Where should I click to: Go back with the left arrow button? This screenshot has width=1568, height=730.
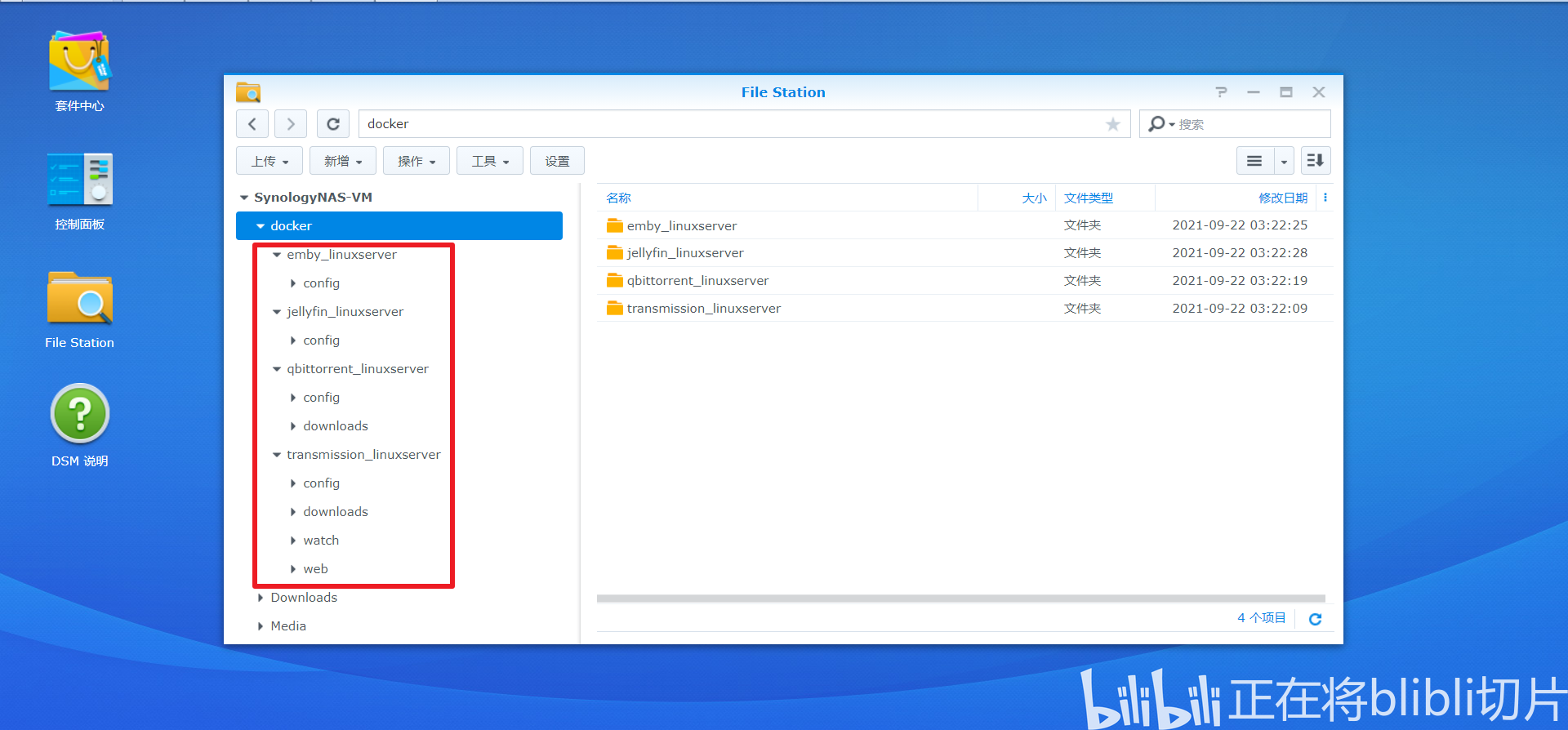(x=252, y=124)
